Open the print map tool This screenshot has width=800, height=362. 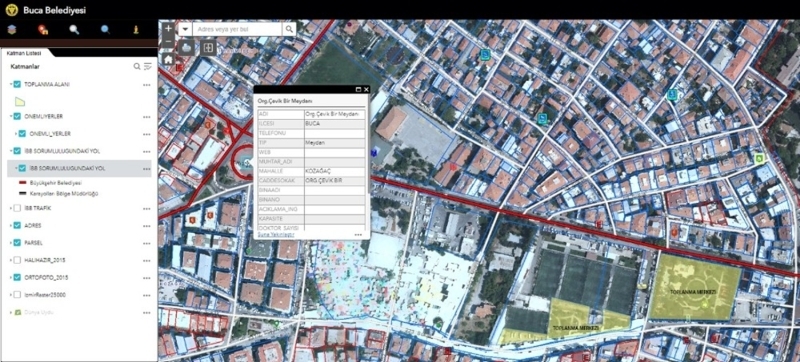coord(186,48)
